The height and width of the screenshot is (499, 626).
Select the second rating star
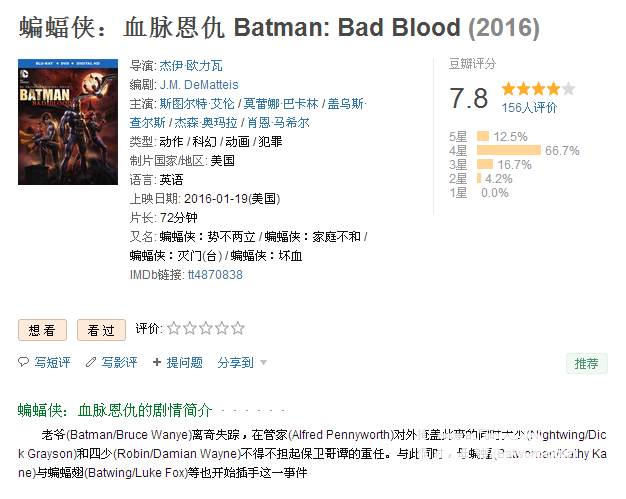click(x=190, y=328)
